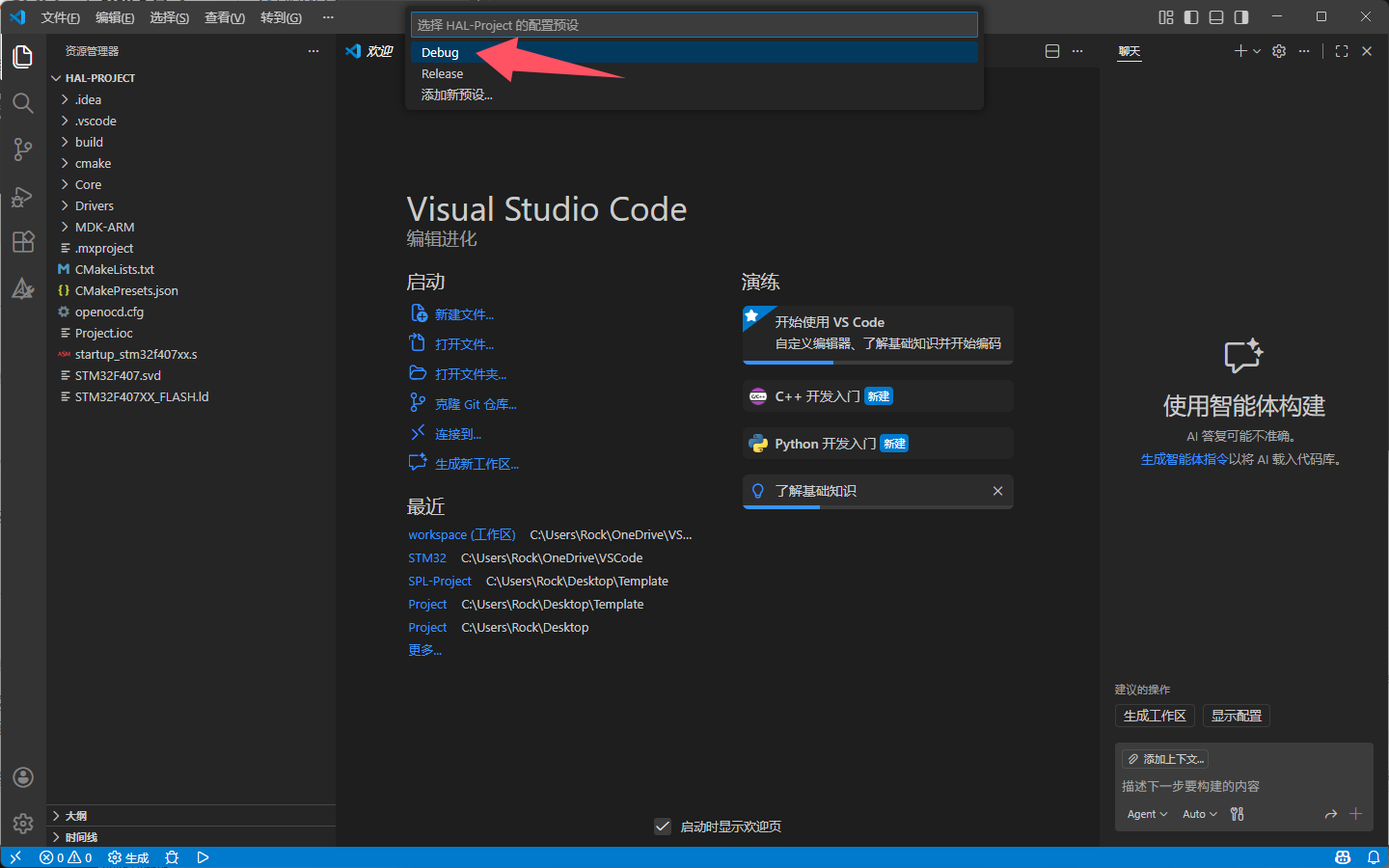Open the Manage gear in activity bar
The width and height of the screenshot is (1389, 868).
tap(23, 824)
